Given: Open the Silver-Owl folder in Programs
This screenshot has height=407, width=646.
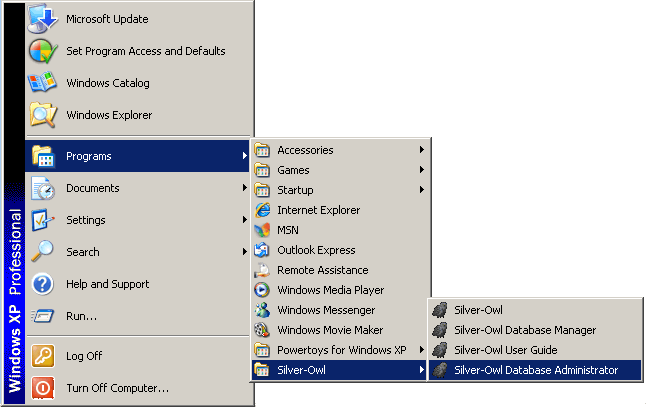Looking at the screenshot, I should click(x=339, y=370).
